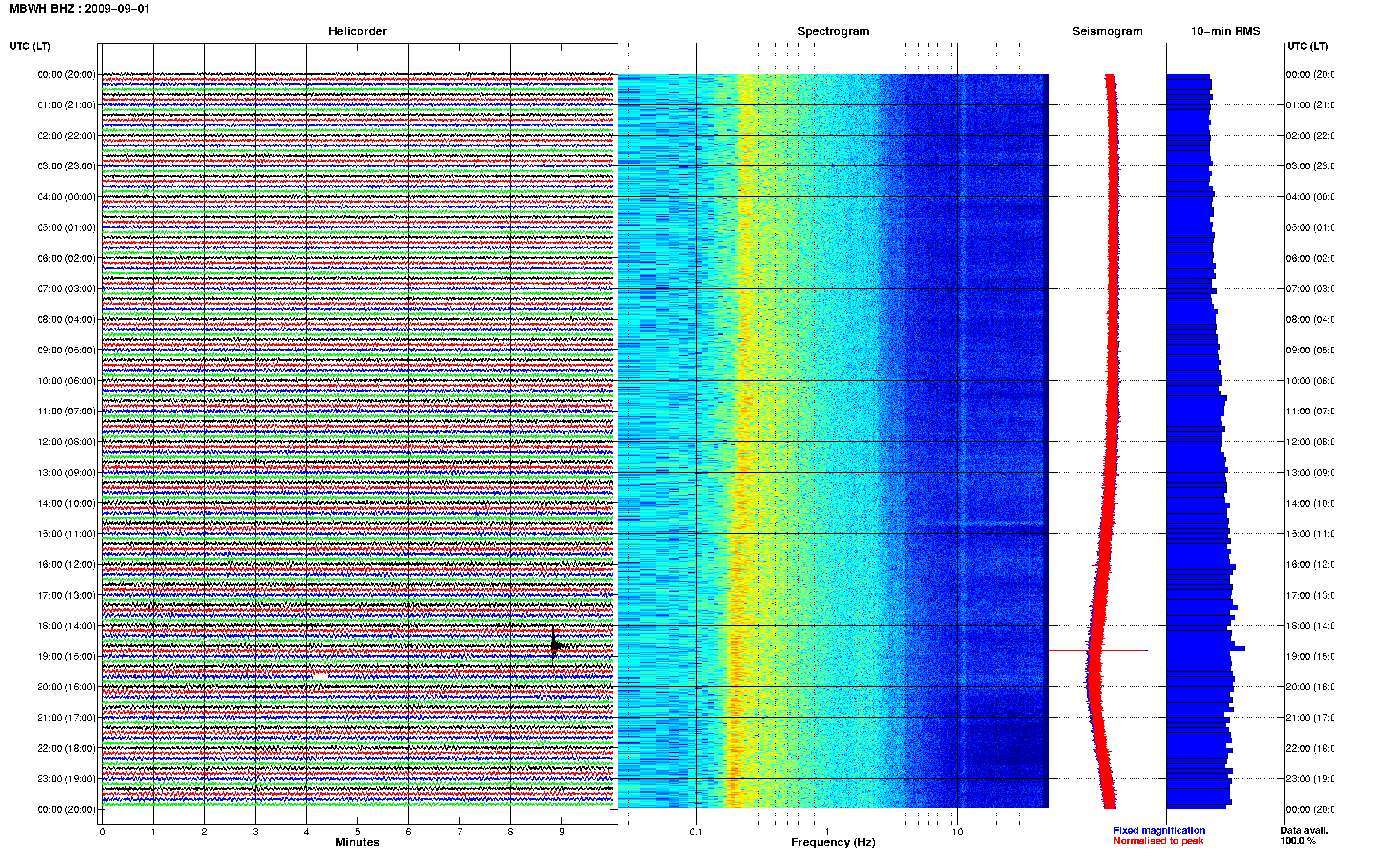
Task: Click the '100.0 %' availability value
Action: click(1298, 841)
